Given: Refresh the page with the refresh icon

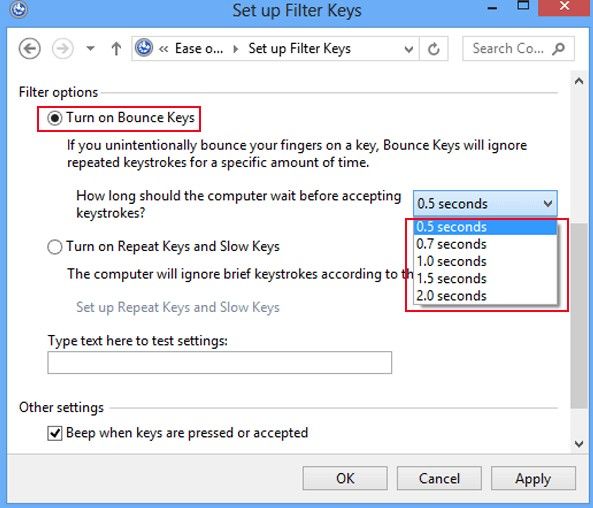Looking at the screenshot, I should click(x=433, y=49).
